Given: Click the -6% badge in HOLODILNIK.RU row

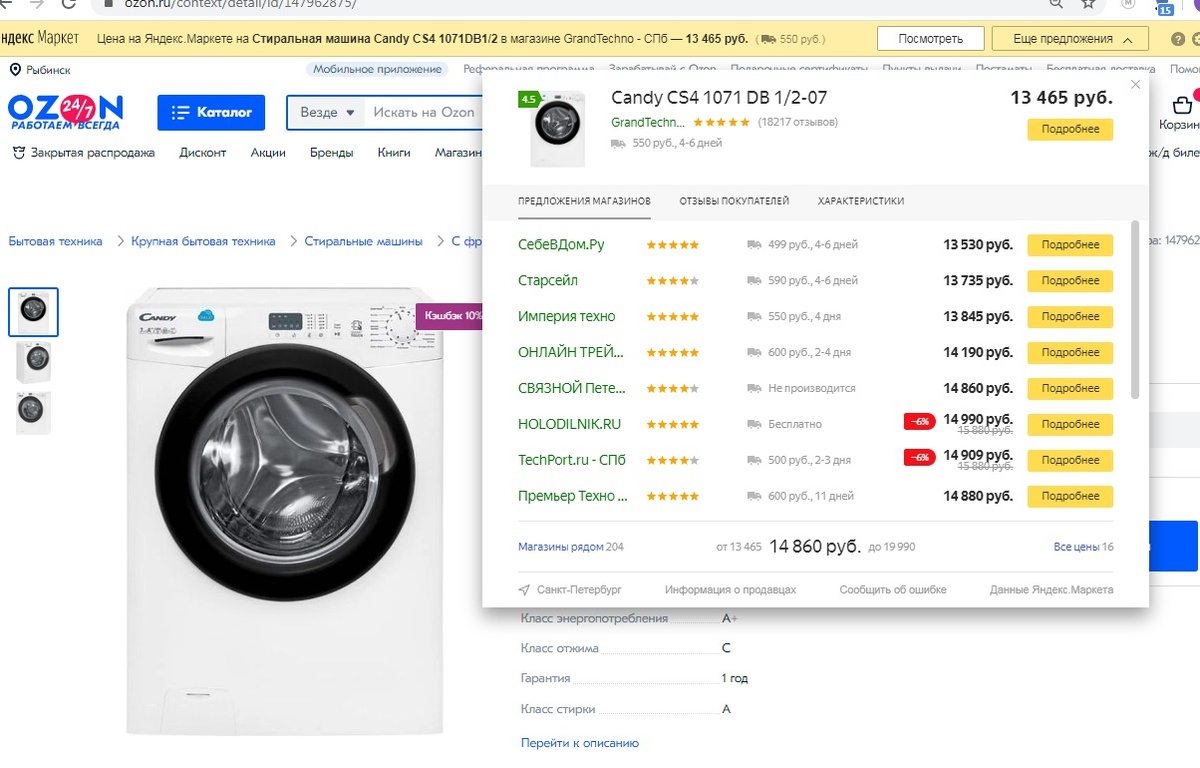Looking at the screenshot, I should click(x=919, y=422).
